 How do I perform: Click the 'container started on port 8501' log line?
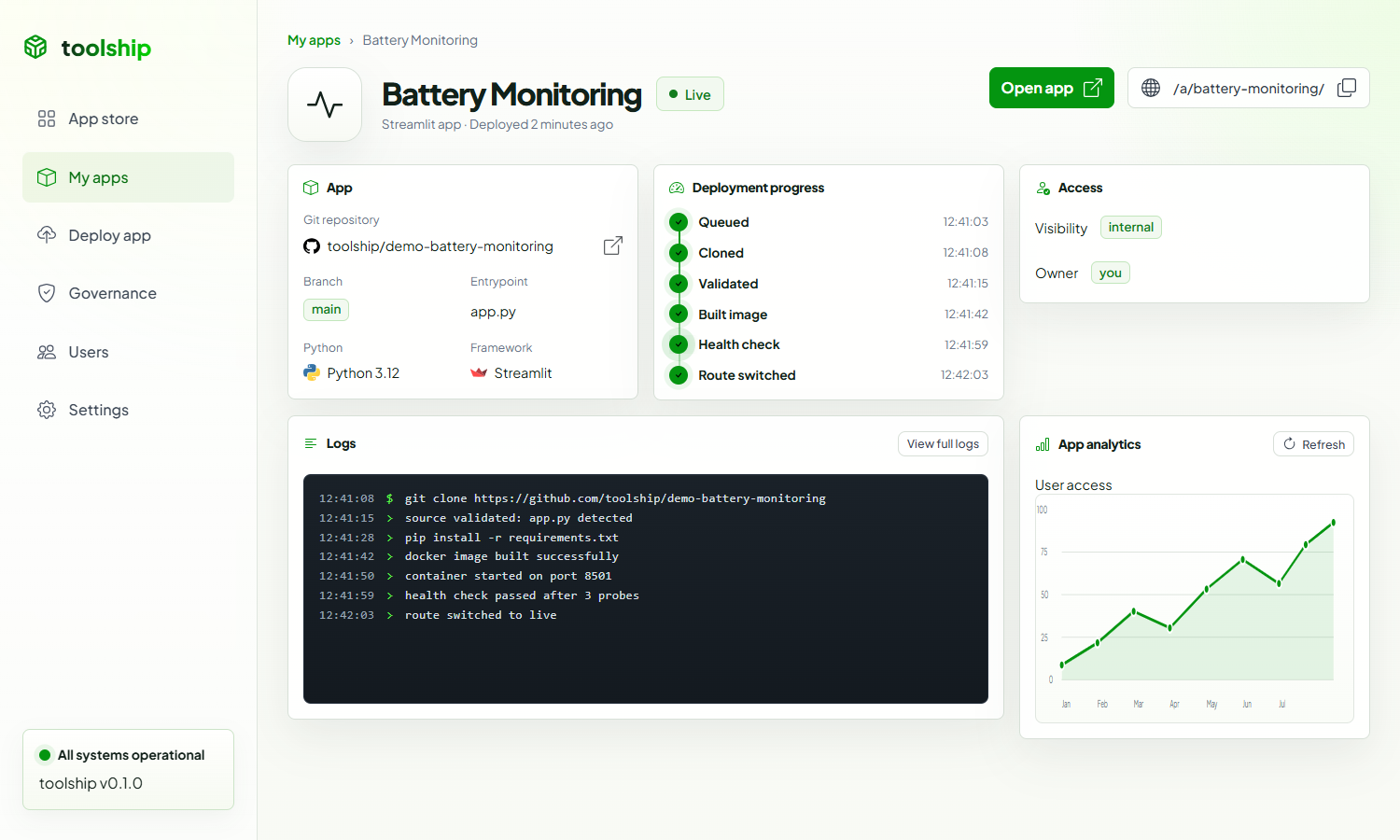pyautogui.click(x=465, y=576)
